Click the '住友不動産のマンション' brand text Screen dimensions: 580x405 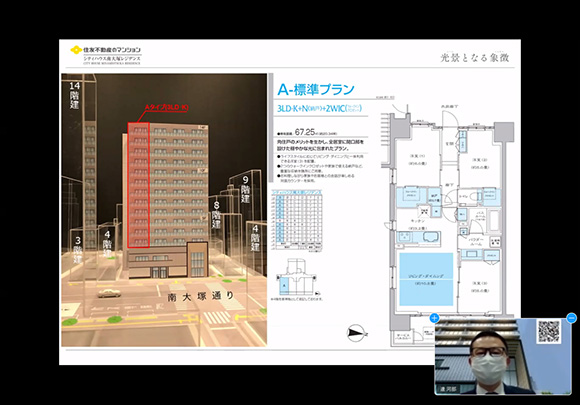point(112,50)
